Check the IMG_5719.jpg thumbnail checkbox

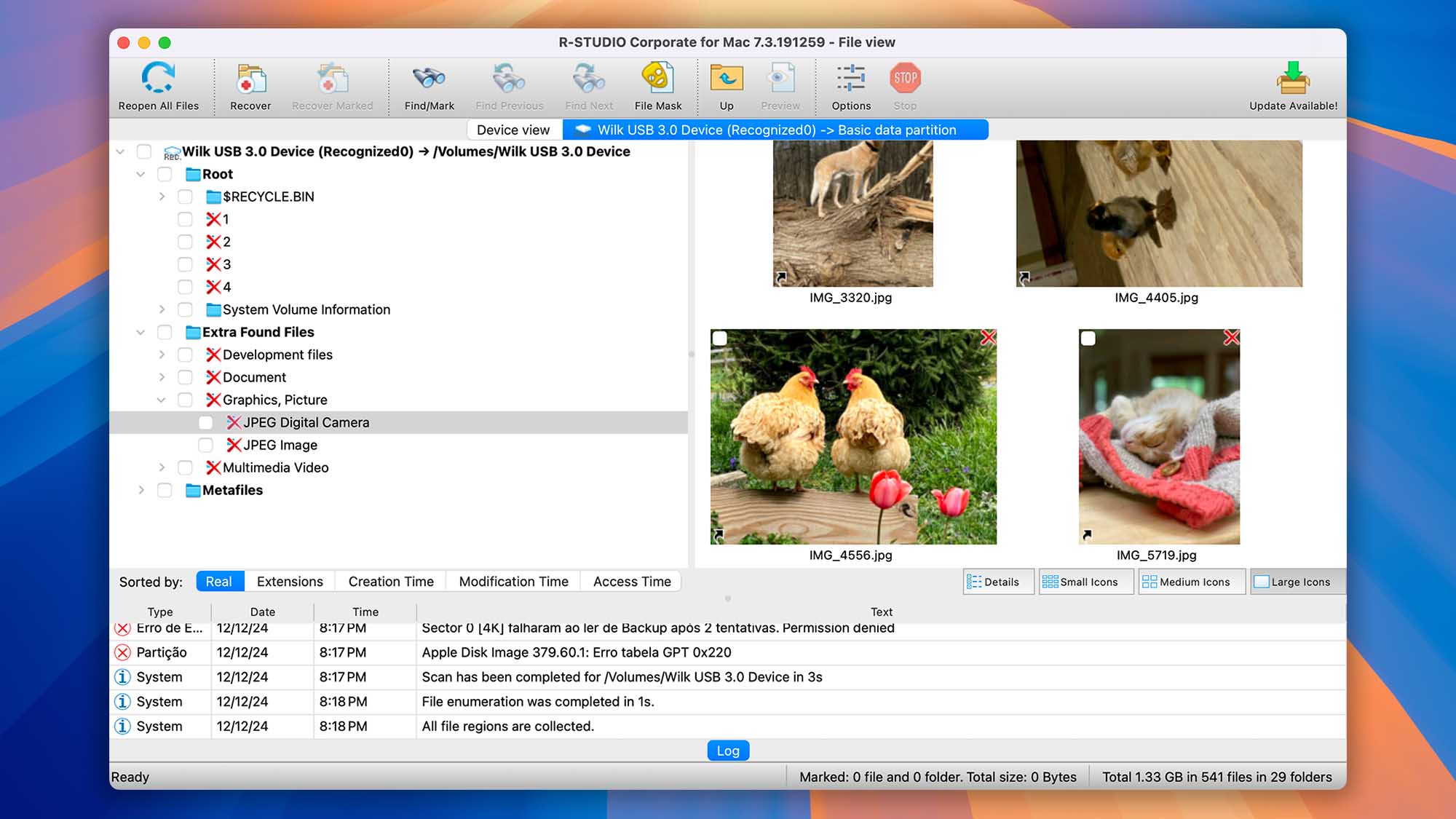click(1088, 339)
